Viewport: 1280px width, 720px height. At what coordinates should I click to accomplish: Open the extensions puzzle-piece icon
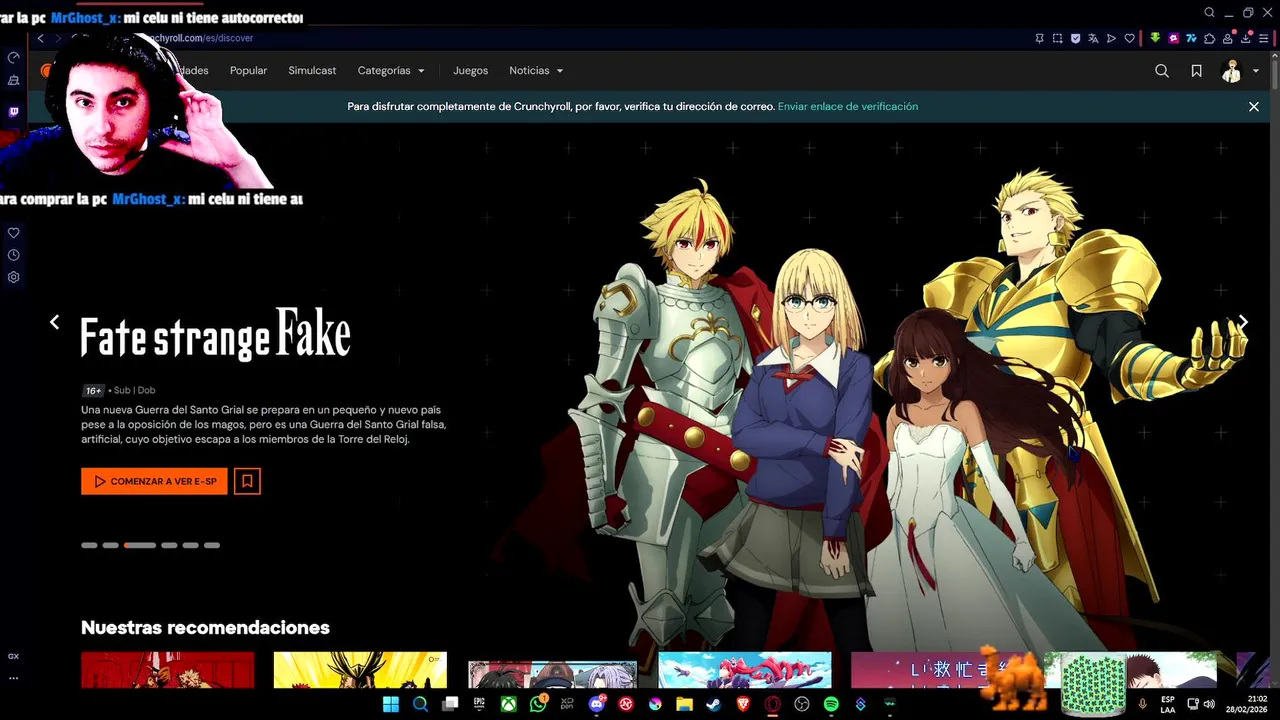tap(1210, 38)
